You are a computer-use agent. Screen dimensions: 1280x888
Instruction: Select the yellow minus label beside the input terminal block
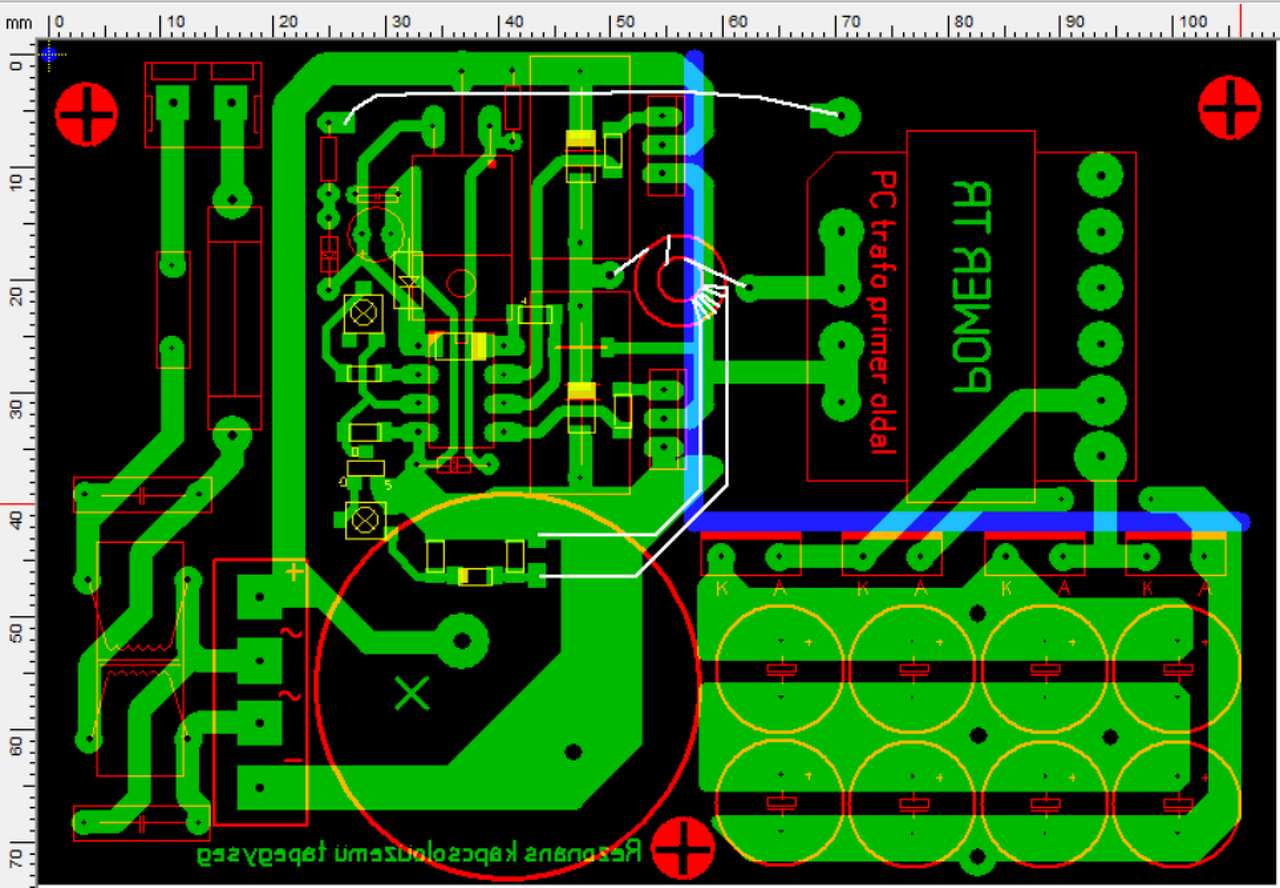pyautogui.click(x=293, y=761)
